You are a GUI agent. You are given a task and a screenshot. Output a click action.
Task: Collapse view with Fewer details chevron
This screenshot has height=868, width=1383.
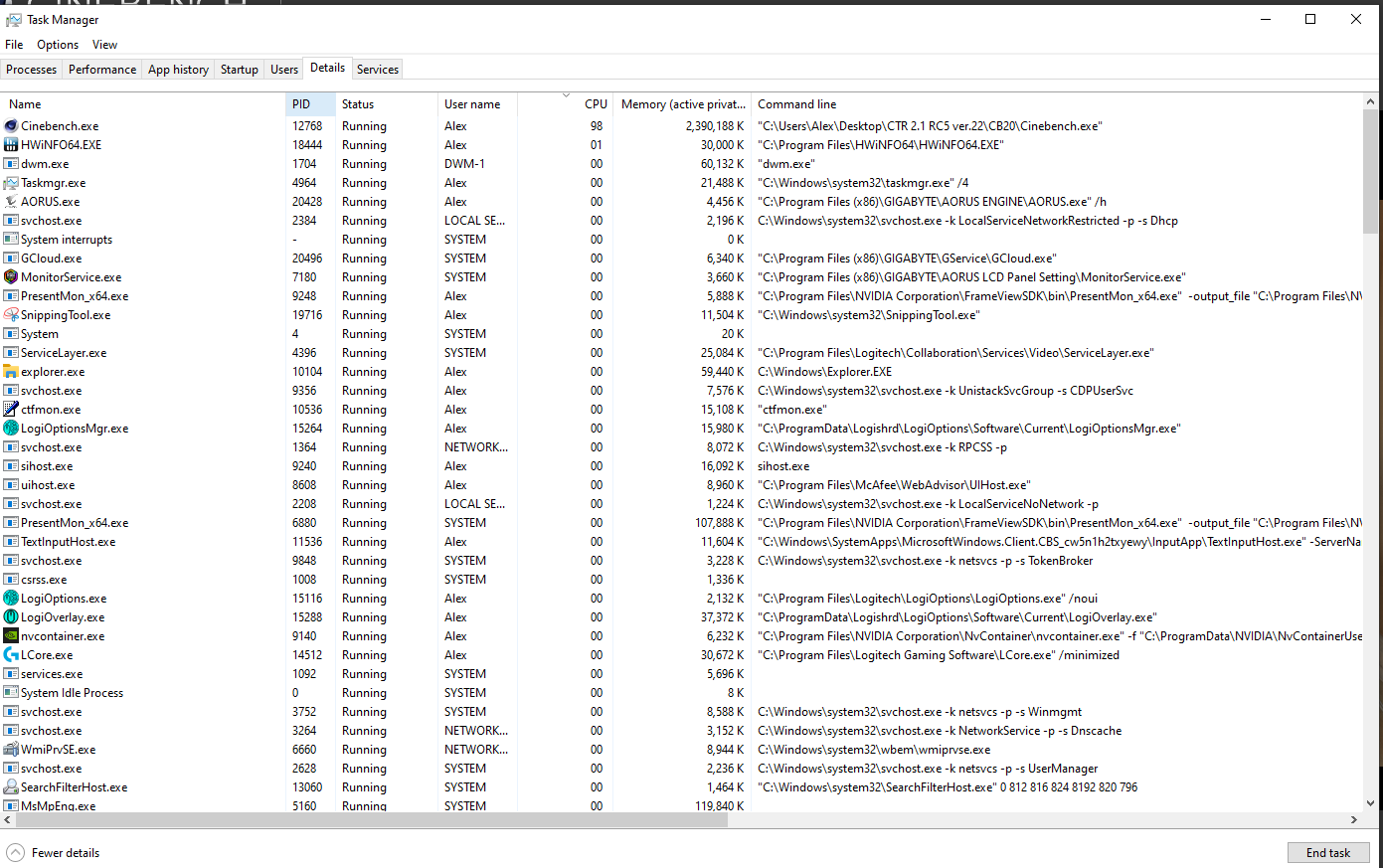16,853
